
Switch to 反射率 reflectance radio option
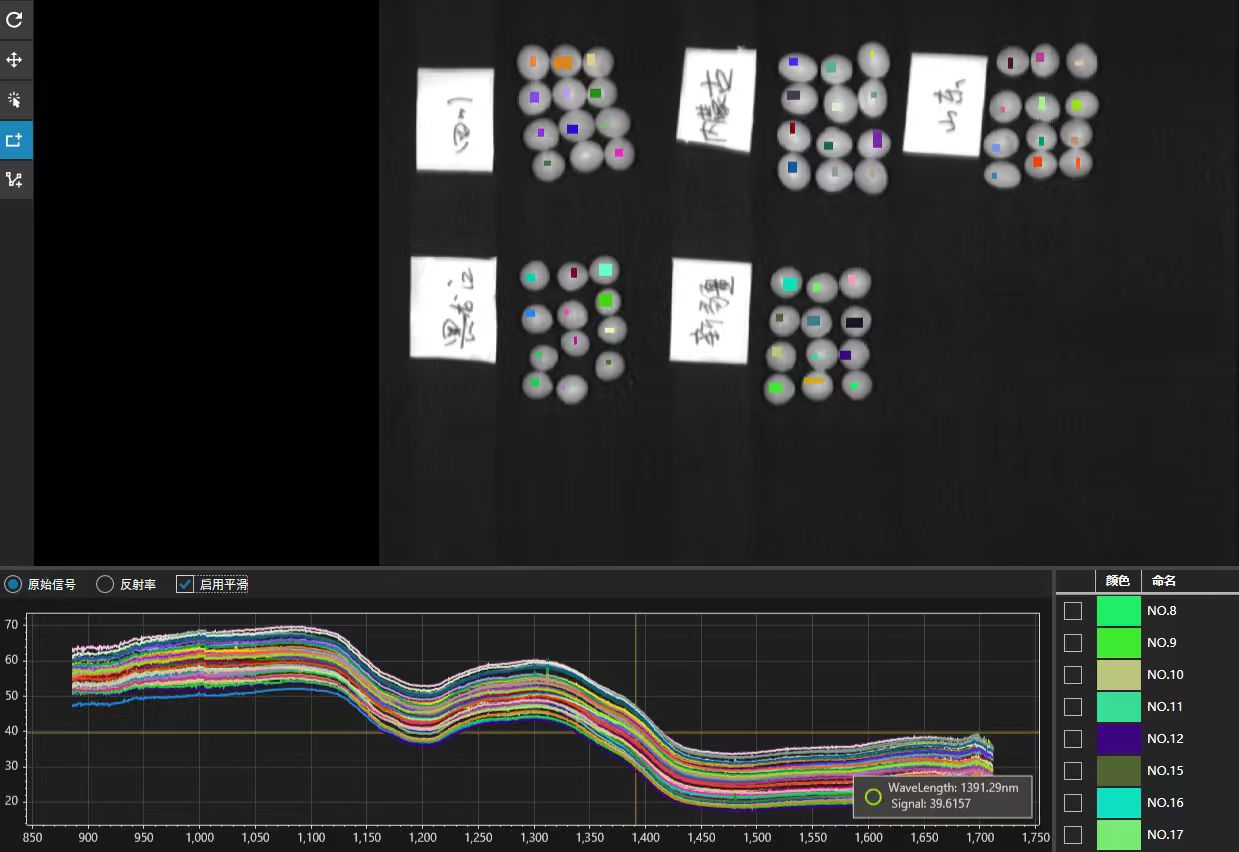click(105, 584)
